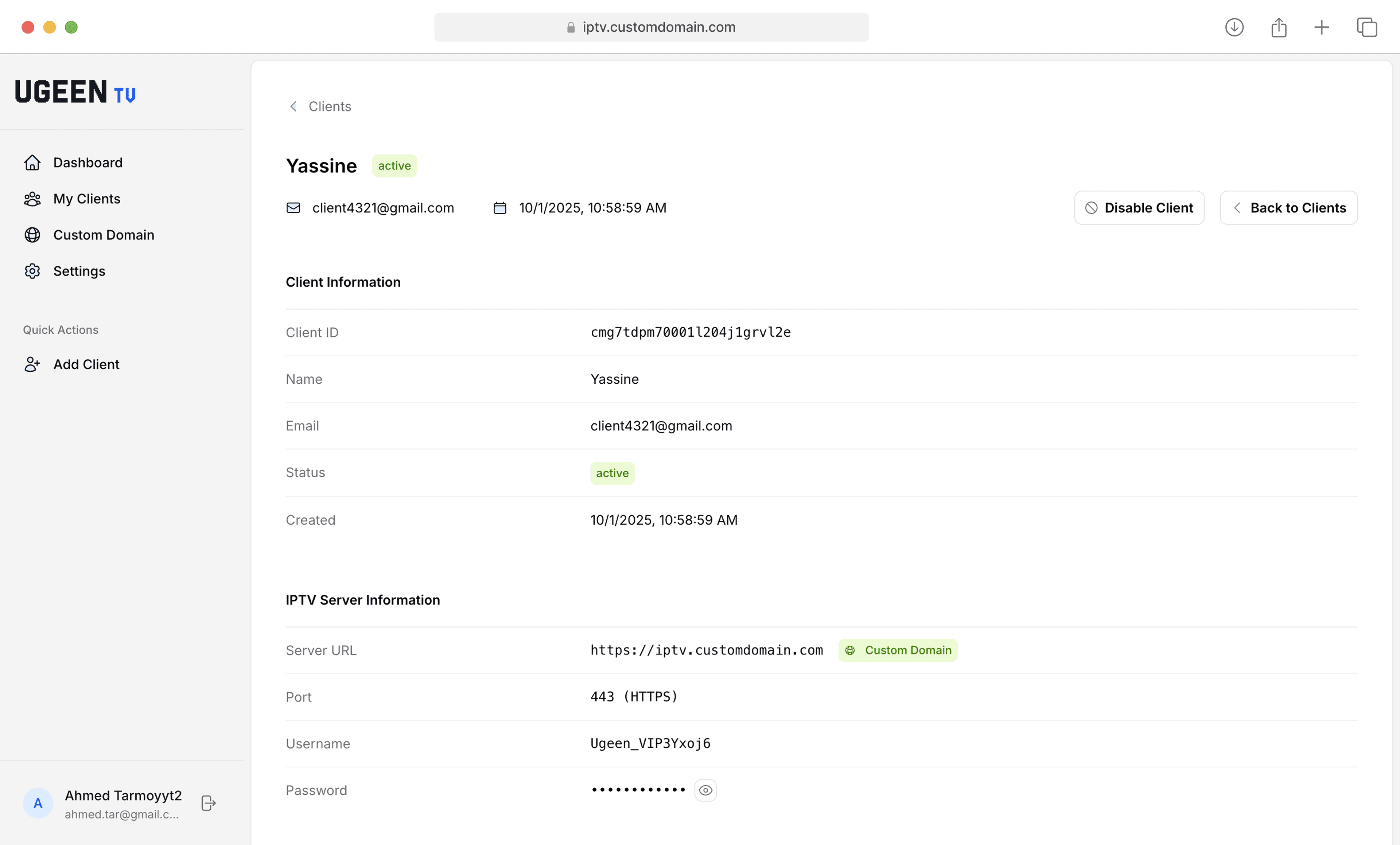Go to My Clients page

[x=86, y=199]
